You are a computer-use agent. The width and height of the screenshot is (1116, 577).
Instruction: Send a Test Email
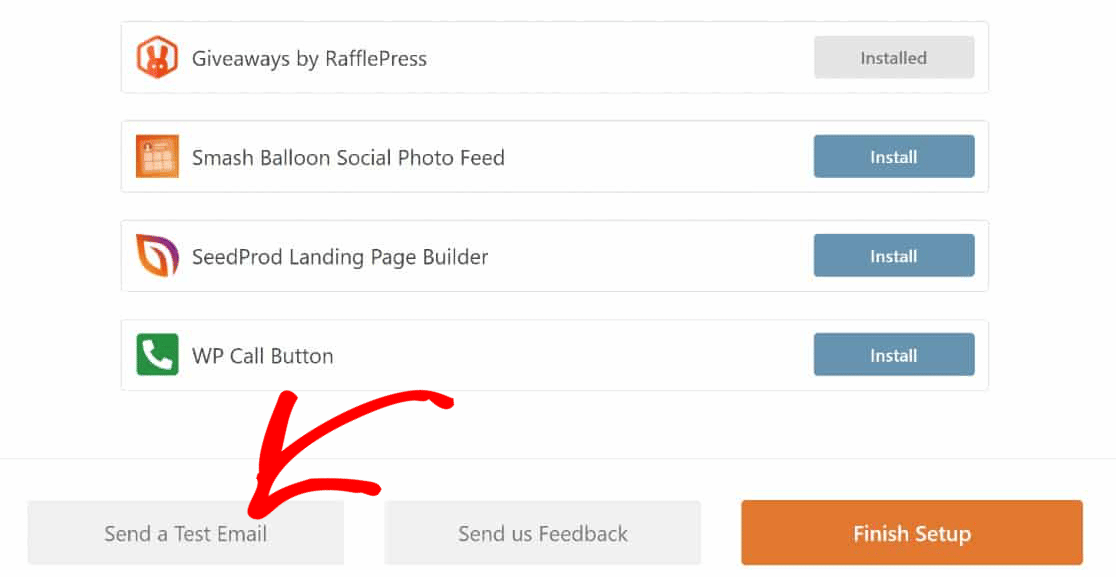point(186,533)
